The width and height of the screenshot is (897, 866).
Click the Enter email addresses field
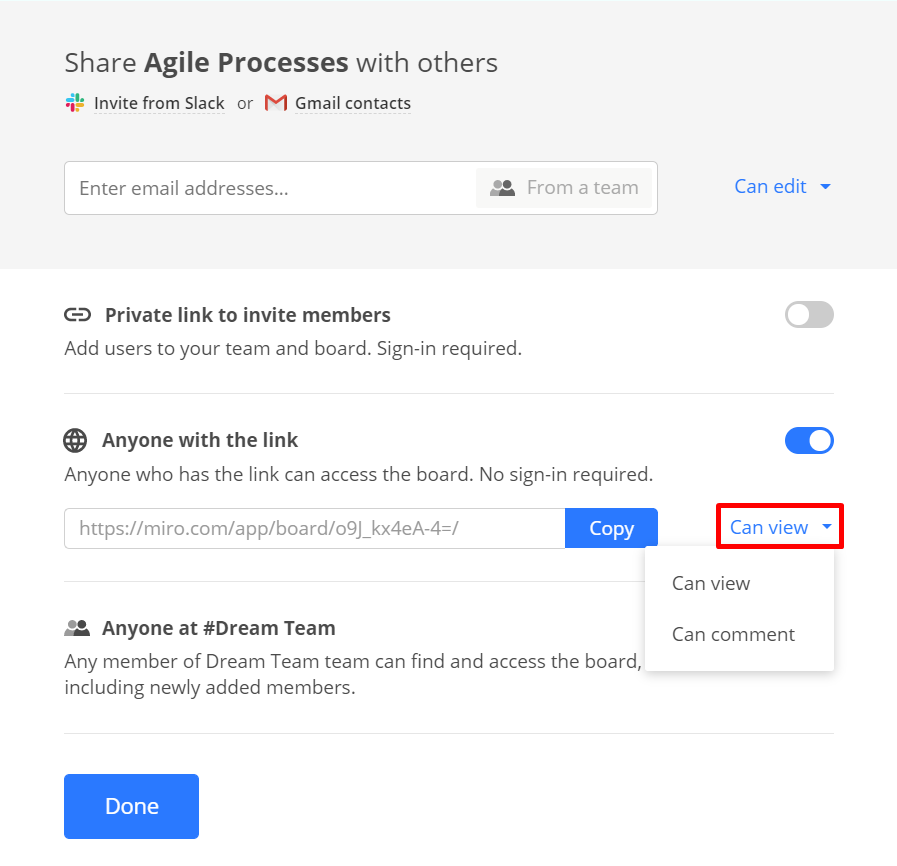pos(270,188)
